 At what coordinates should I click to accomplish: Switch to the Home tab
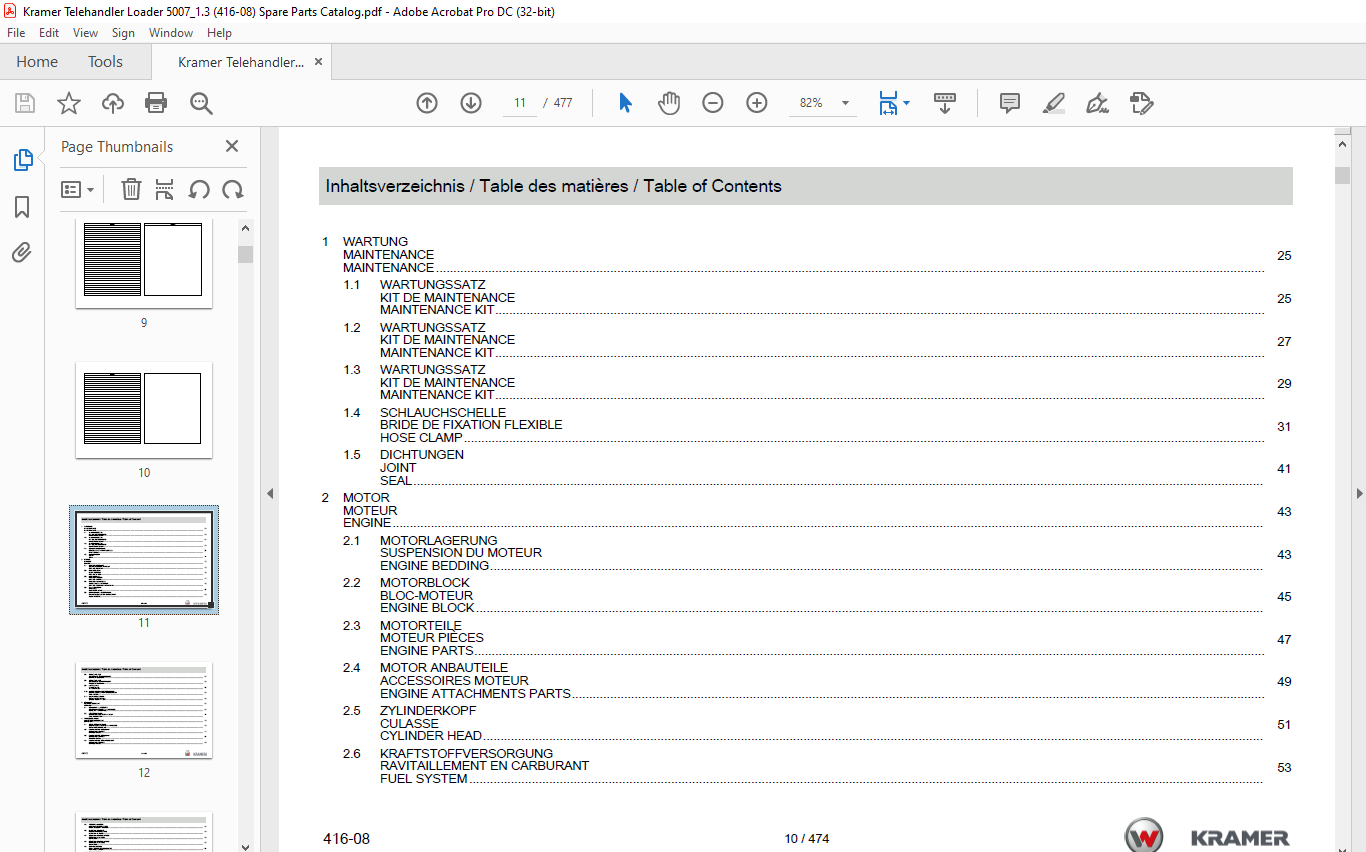pyautogui.click(x=37, y=62)
